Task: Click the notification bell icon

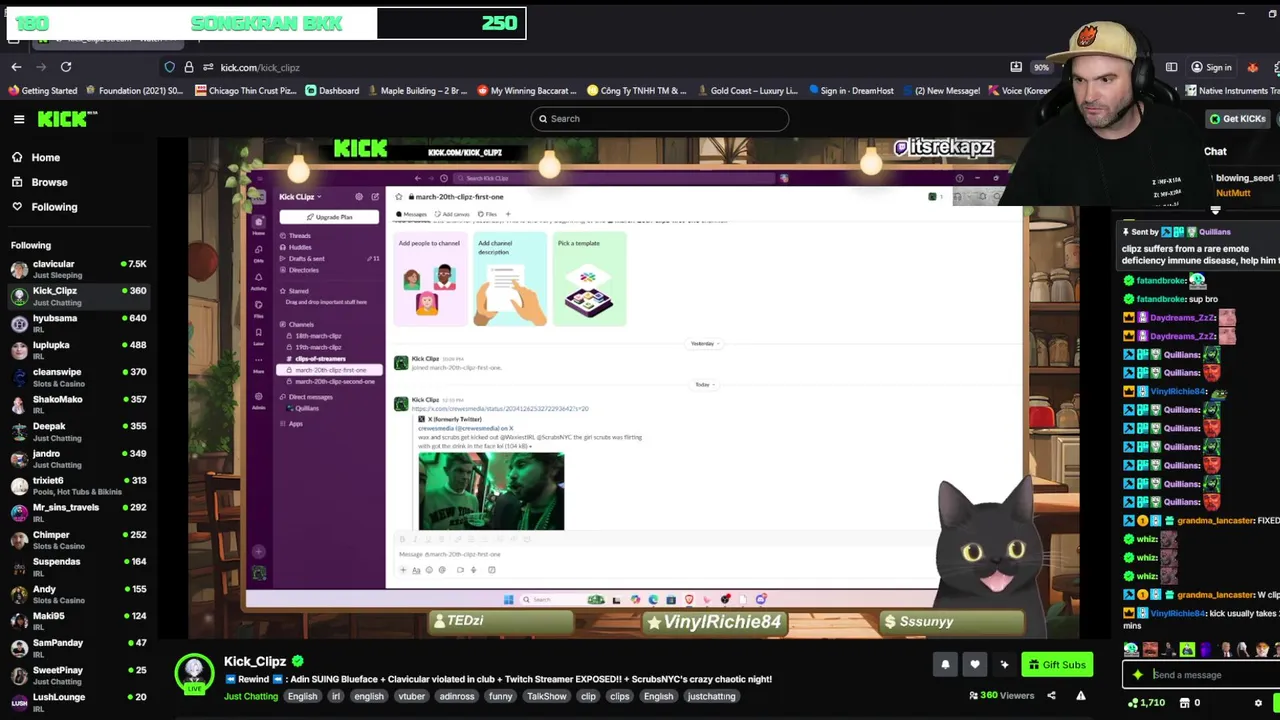Action: [x=945, y=664]
